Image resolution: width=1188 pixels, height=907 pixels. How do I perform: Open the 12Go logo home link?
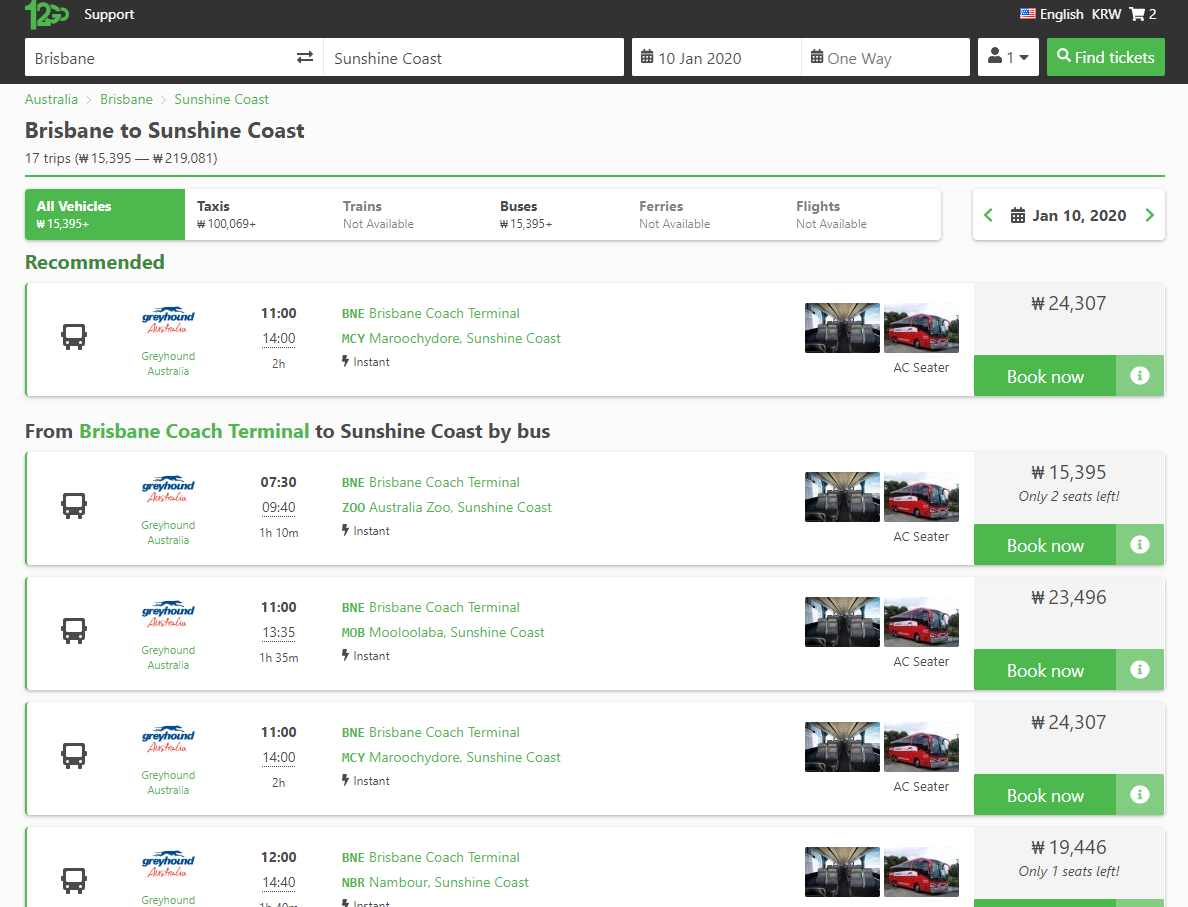(x=47, y=14)
